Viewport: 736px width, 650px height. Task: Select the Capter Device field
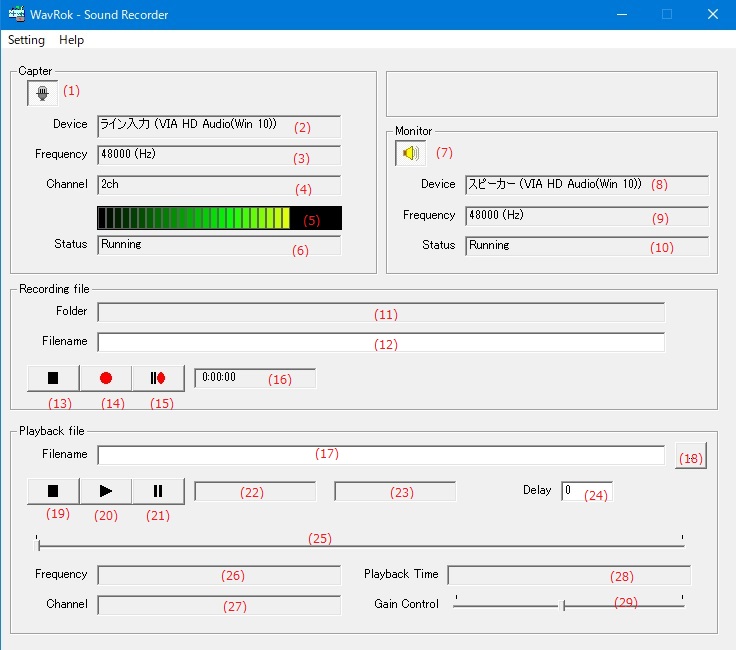tap(219, 126)
